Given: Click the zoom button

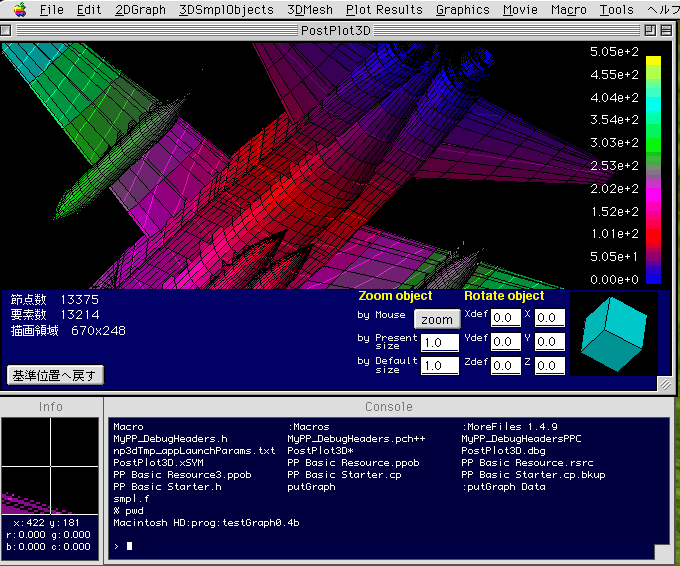Looking at the screenshot, I should (x=437, y=320).
